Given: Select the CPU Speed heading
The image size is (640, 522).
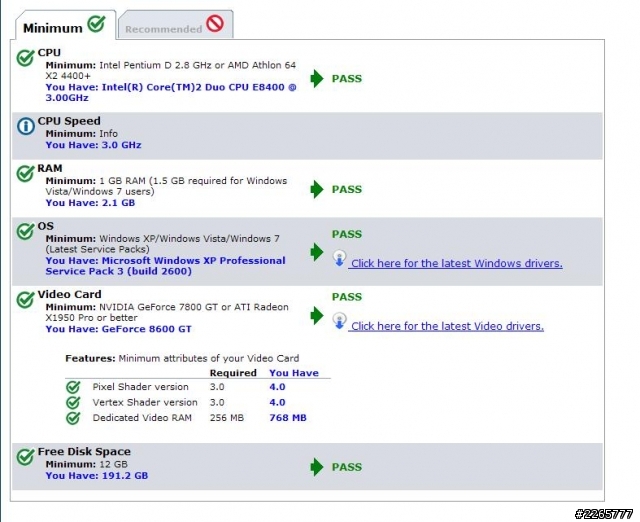Looking at the screenshot, I should (x=69, y=121).
